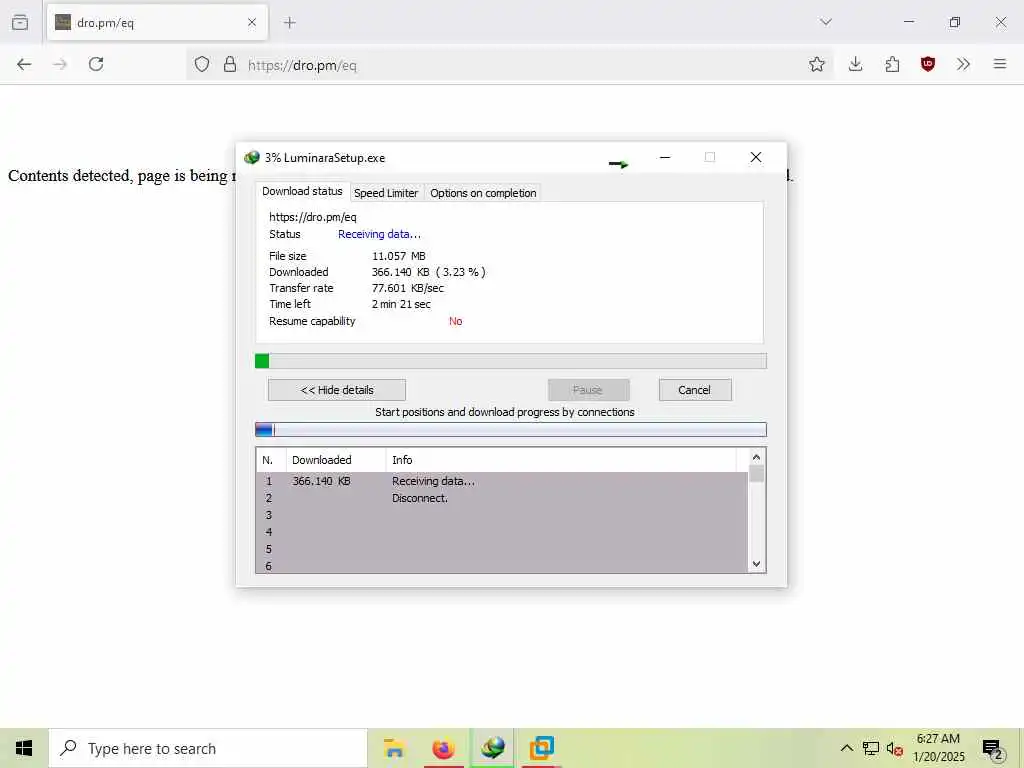Viewport: 1024px width, 768px height.
Task: Click the download dialog globe title icon
Action: pyautogui.click(x=251, y=157)
